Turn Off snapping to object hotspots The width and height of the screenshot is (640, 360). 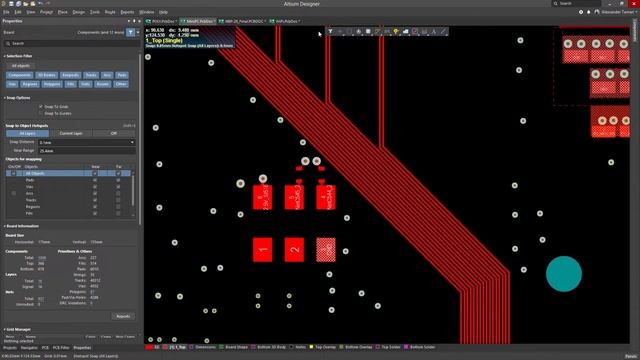pyautogui.click(x=114, y=133)
